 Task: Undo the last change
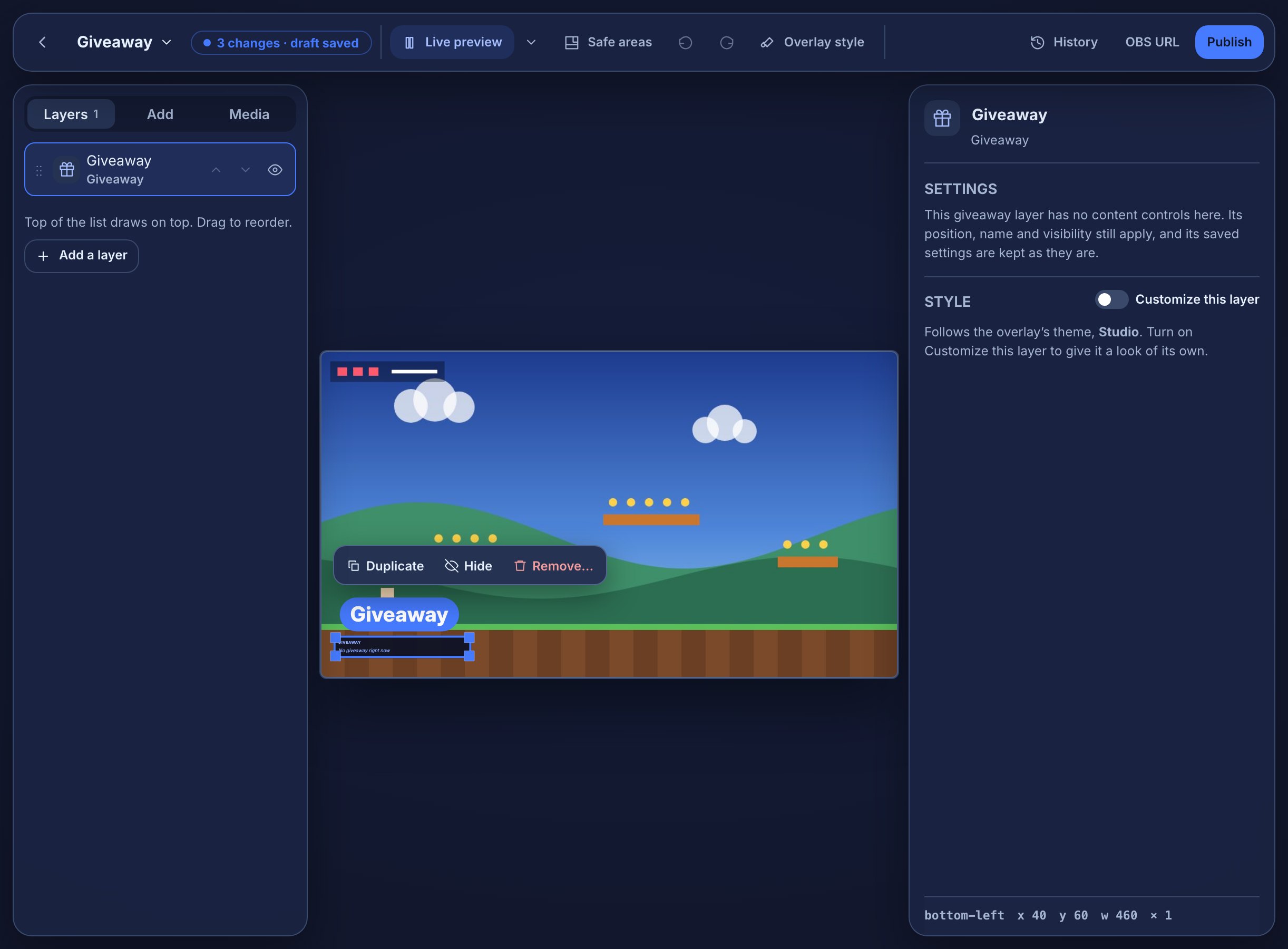point(685,43)
